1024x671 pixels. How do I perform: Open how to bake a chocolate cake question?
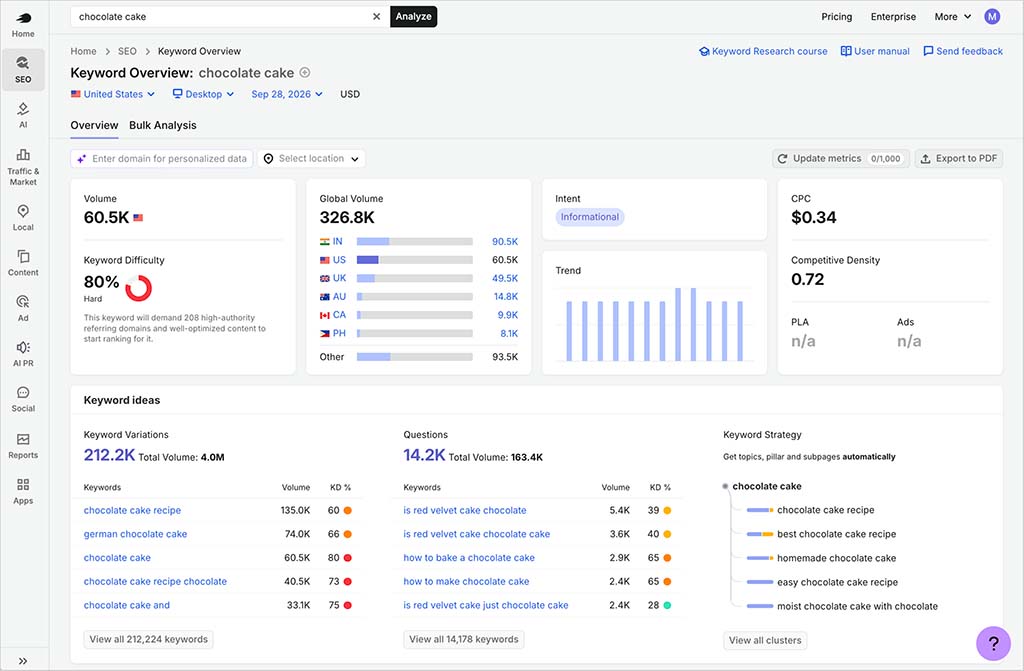click(469, 558)
